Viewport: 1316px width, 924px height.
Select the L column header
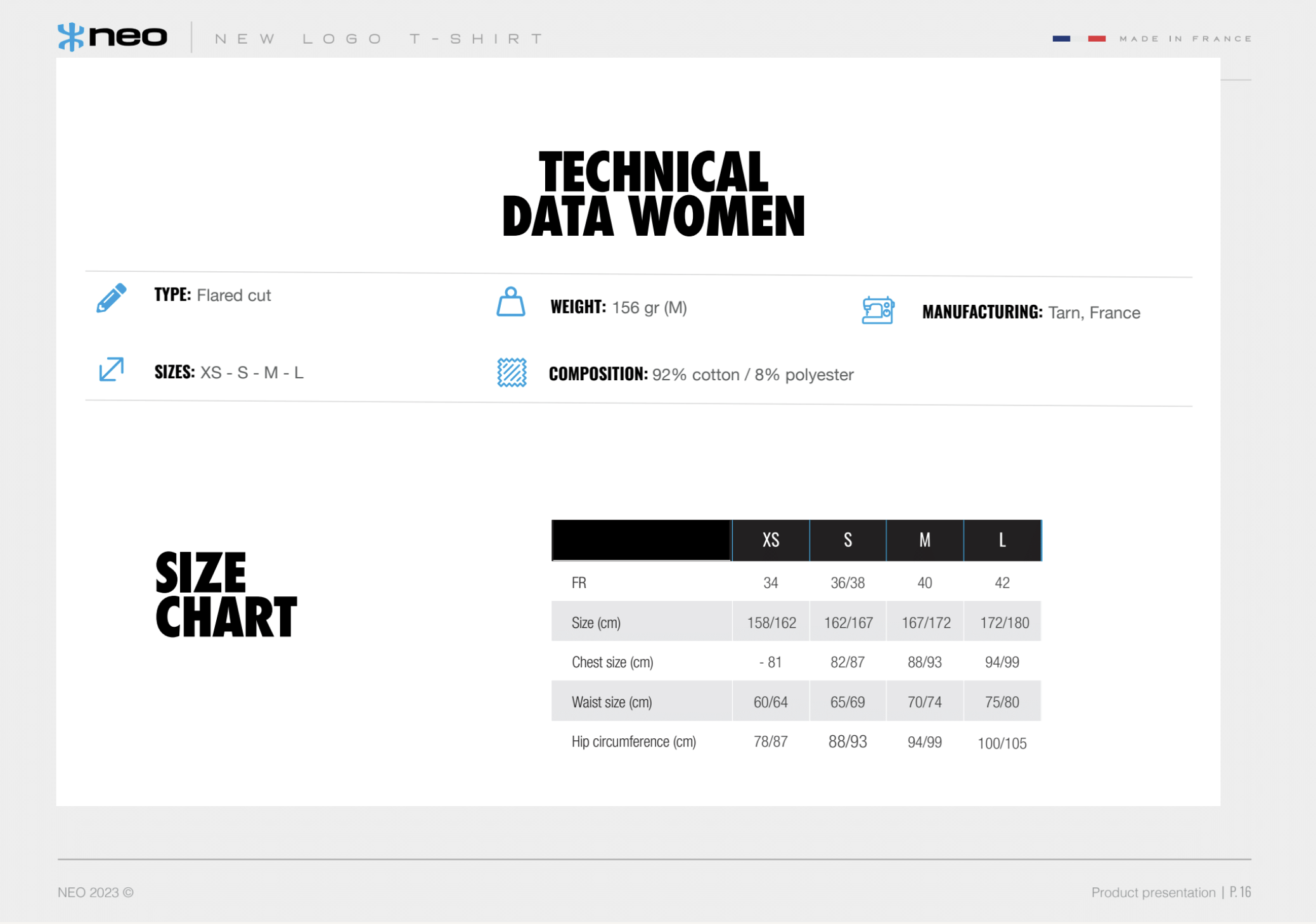1002,540
